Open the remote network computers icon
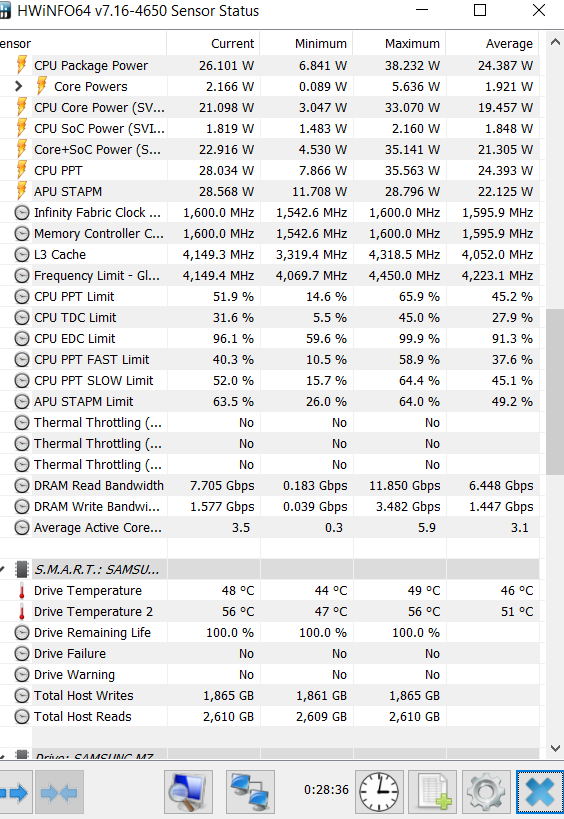The height and width of the screenshot is (819, 564). tap(251, 792)
